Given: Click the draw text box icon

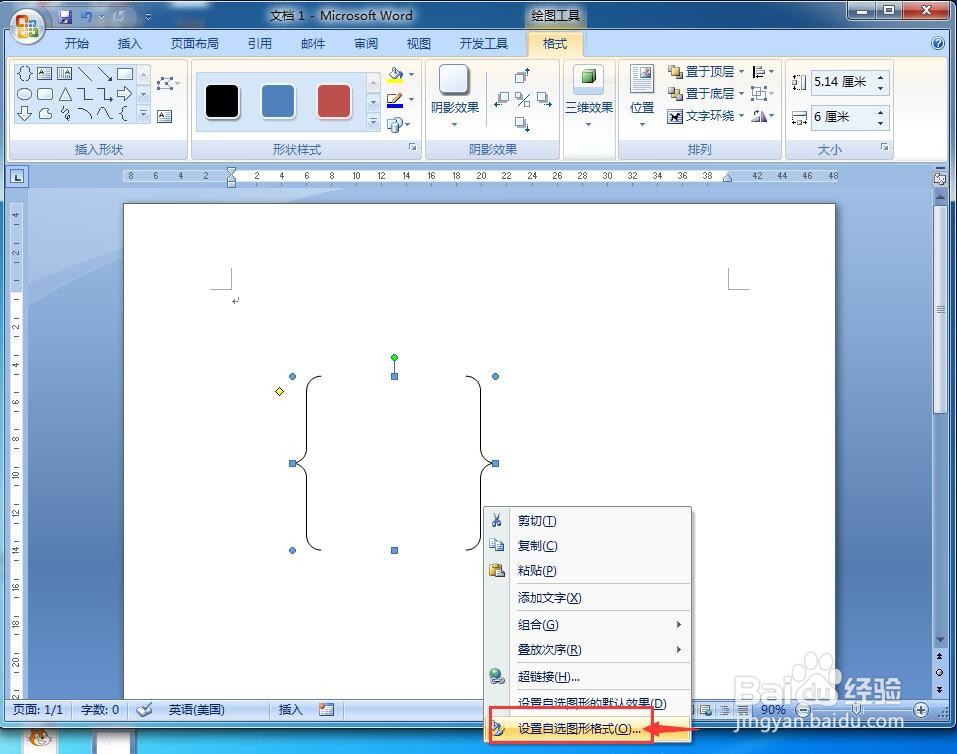Looking at the screenshot, I should [164, 116].
